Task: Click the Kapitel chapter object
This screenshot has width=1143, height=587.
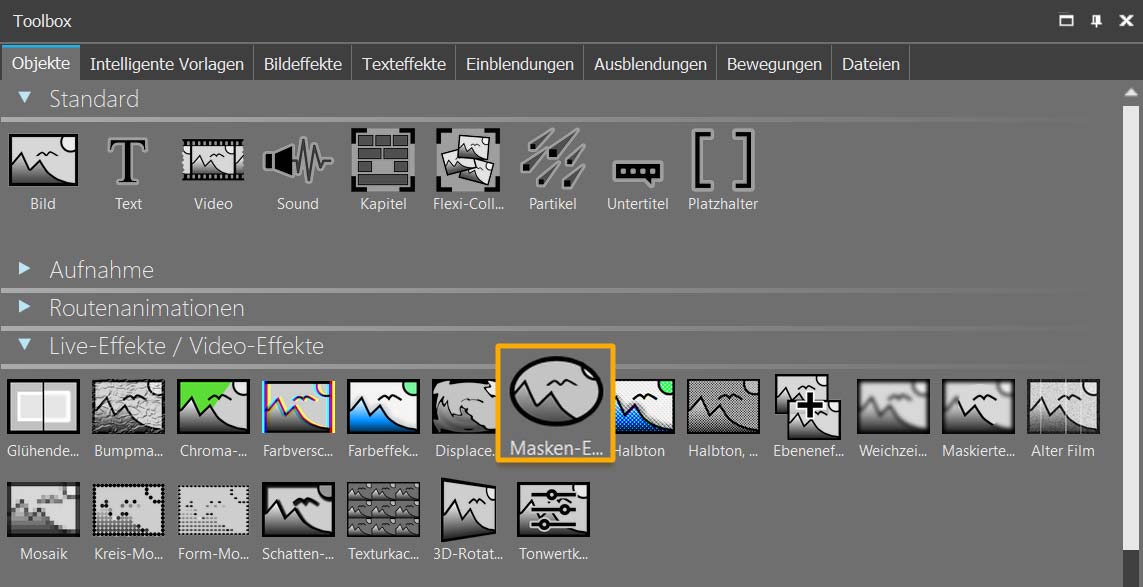Action: point(383,161)
